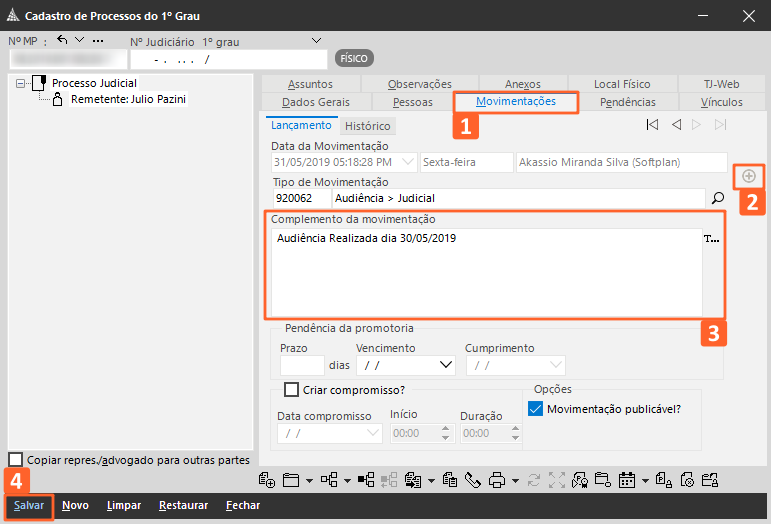Click the Prazo days input field
Image resolution: width=771 pixels, height=524 pixels.
coord(302,366)
